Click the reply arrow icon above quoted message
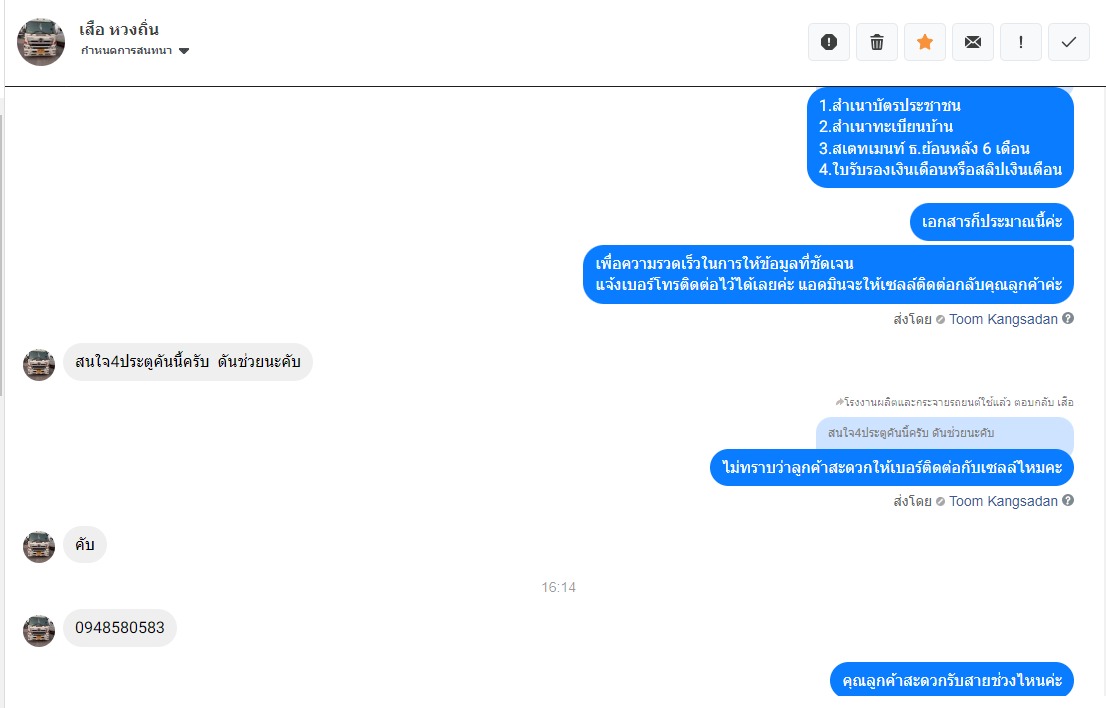Screen dimensions: 1106x708 tap(839, 402)
